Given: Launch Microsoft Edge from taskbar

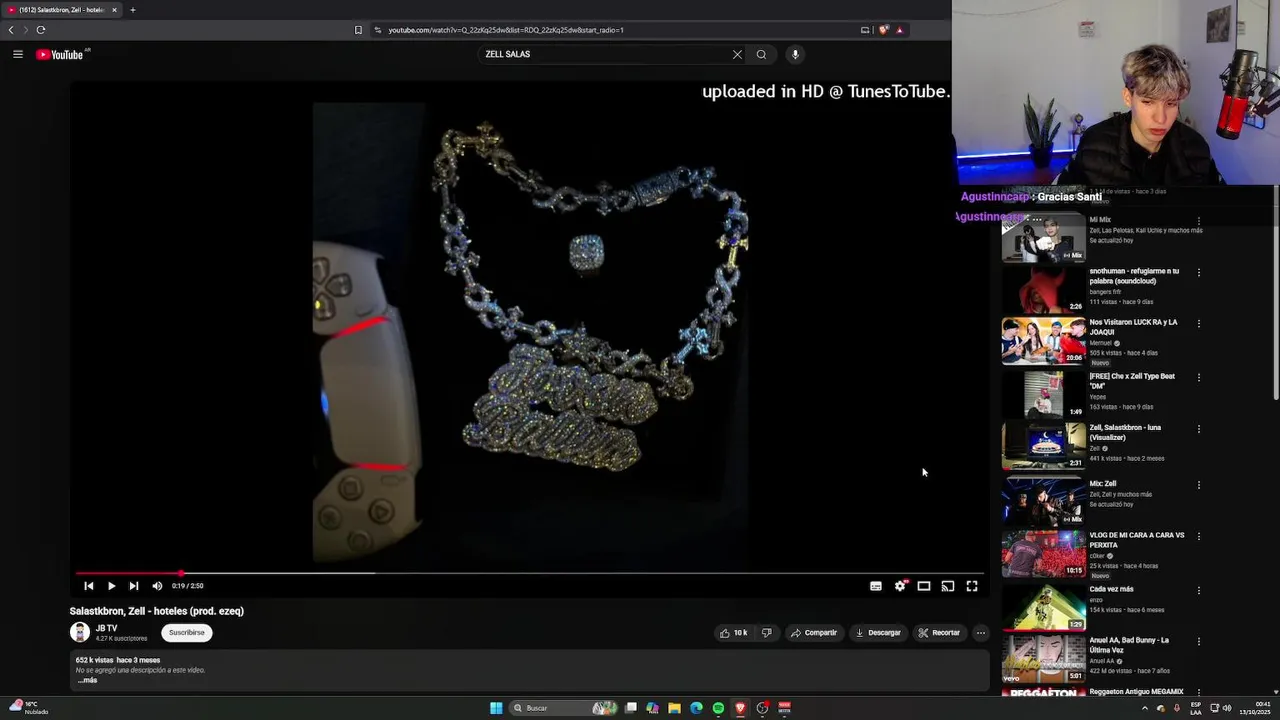Looking at the screenshot, I should [x=697, y=708].
